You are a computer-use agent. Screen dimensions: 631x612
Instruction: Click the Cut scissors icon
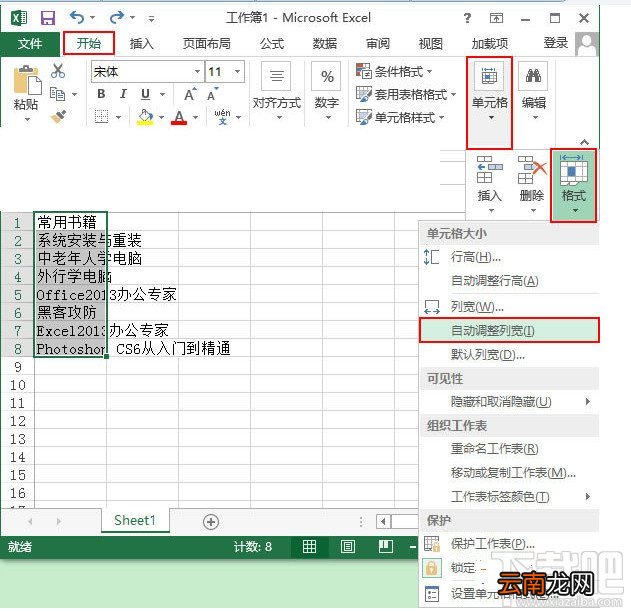tap(58, 71)
